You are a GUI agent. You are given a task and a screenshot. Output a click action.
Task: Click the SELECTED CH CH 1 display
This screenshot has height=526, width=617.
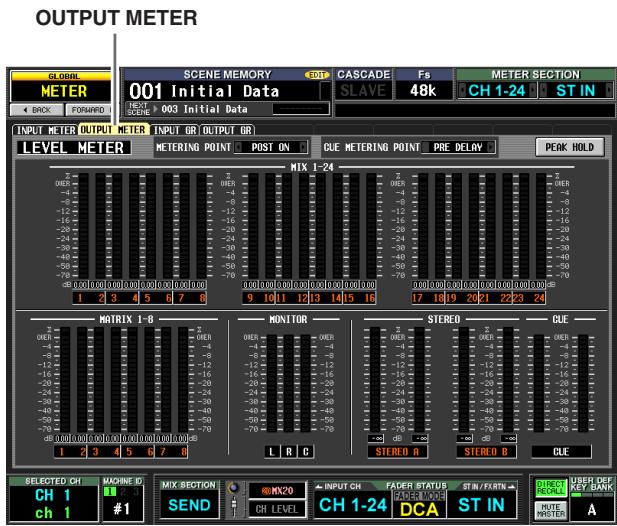(54, 504)
